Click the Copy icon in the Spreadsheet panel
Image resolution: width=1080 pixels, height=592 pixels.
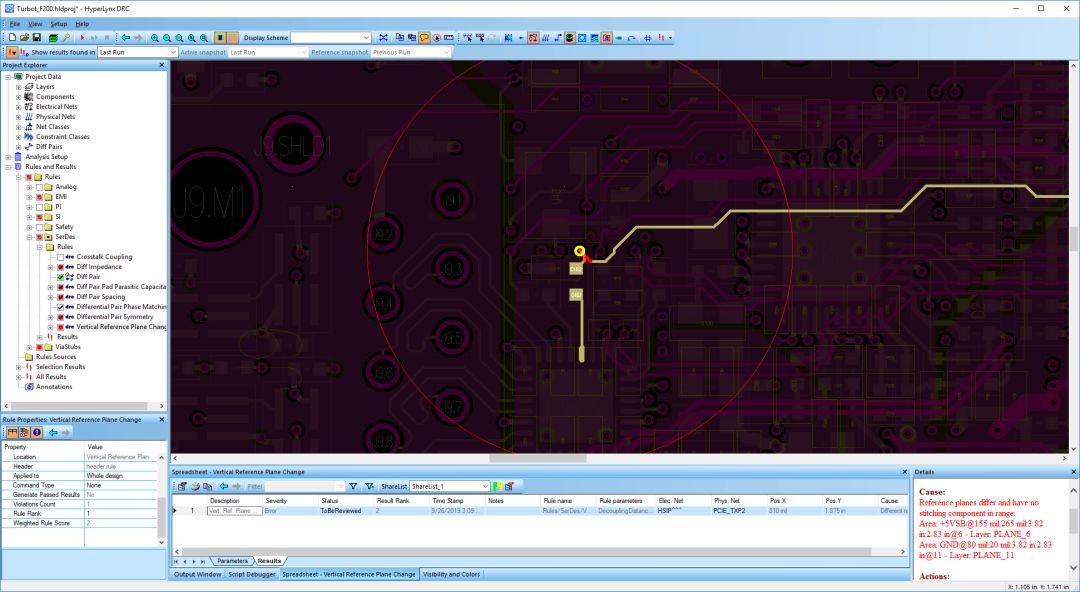[x=206, y=486]
